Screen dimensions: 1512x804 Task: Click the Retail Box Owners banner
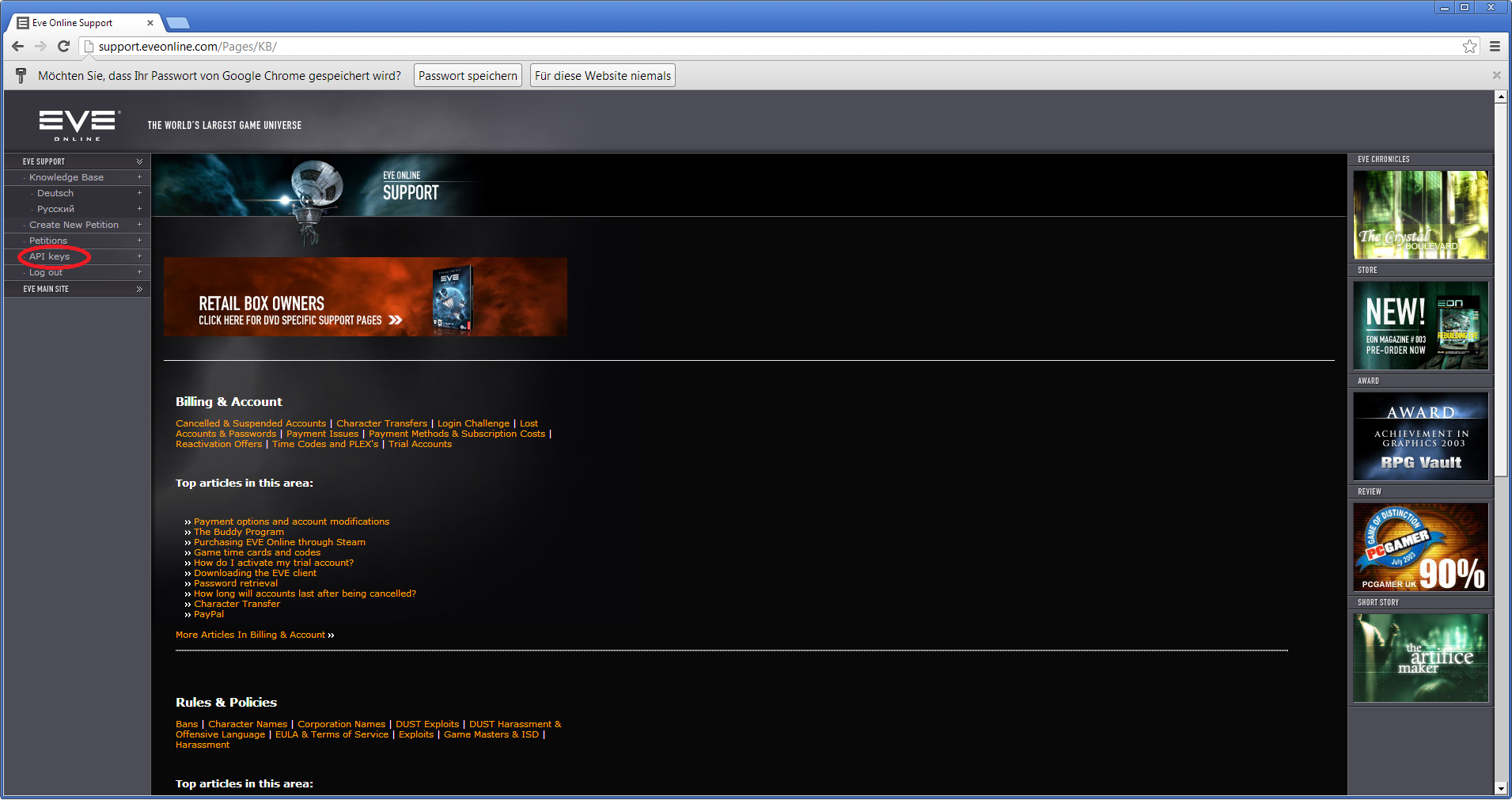[365, 297]
